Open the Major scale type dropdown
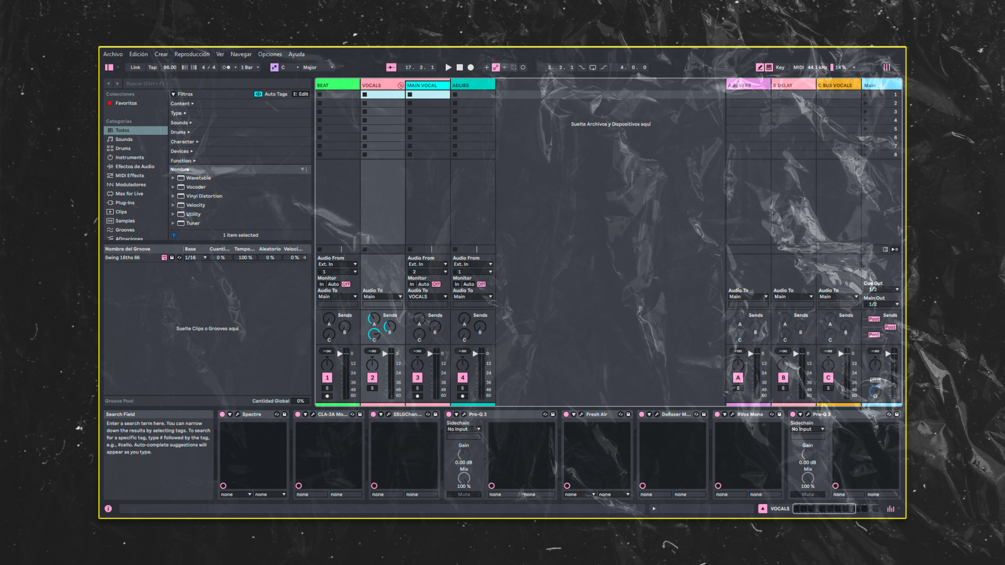 point(318,67)
